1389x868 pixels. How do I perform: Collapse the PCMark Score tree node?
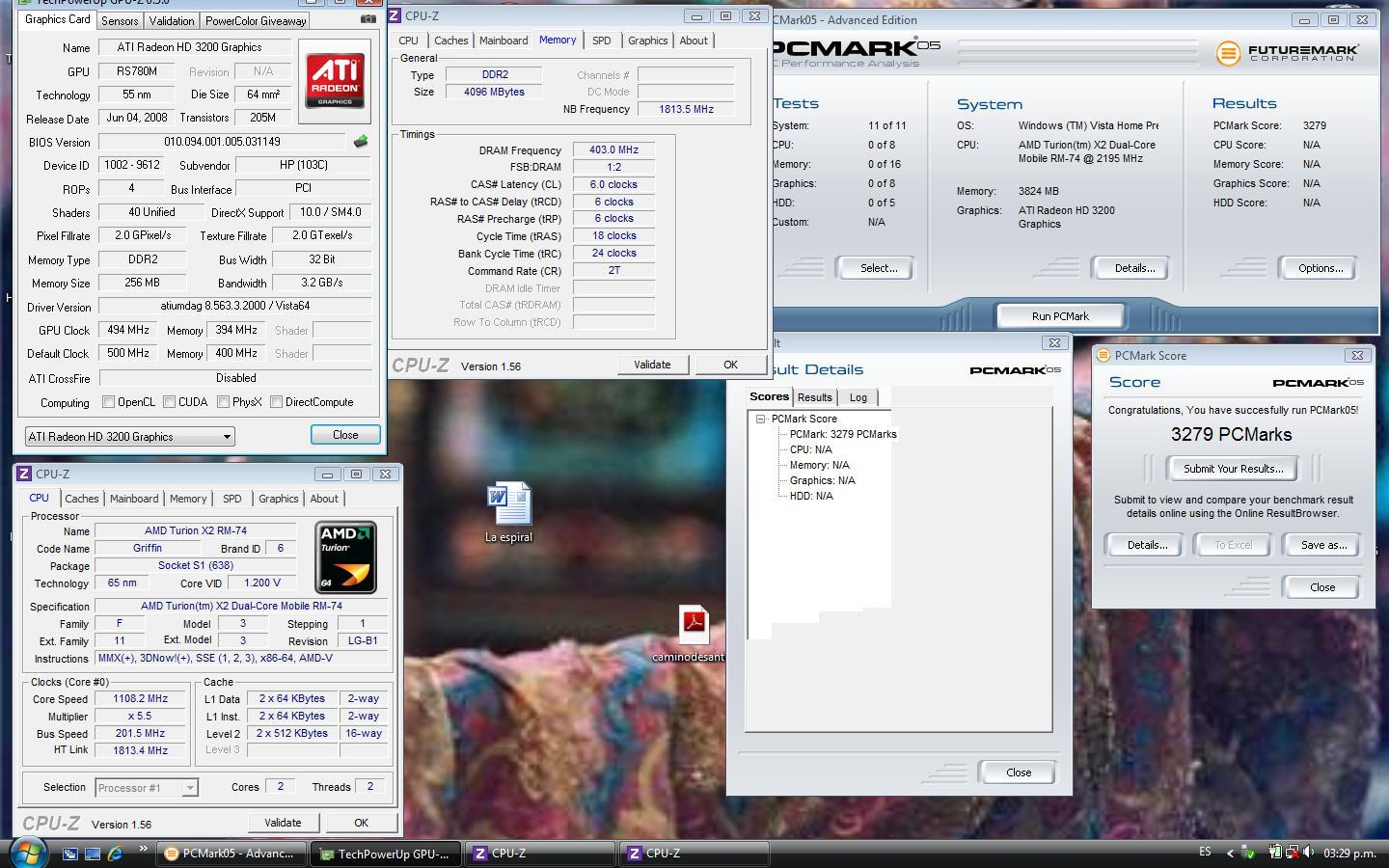761,419
